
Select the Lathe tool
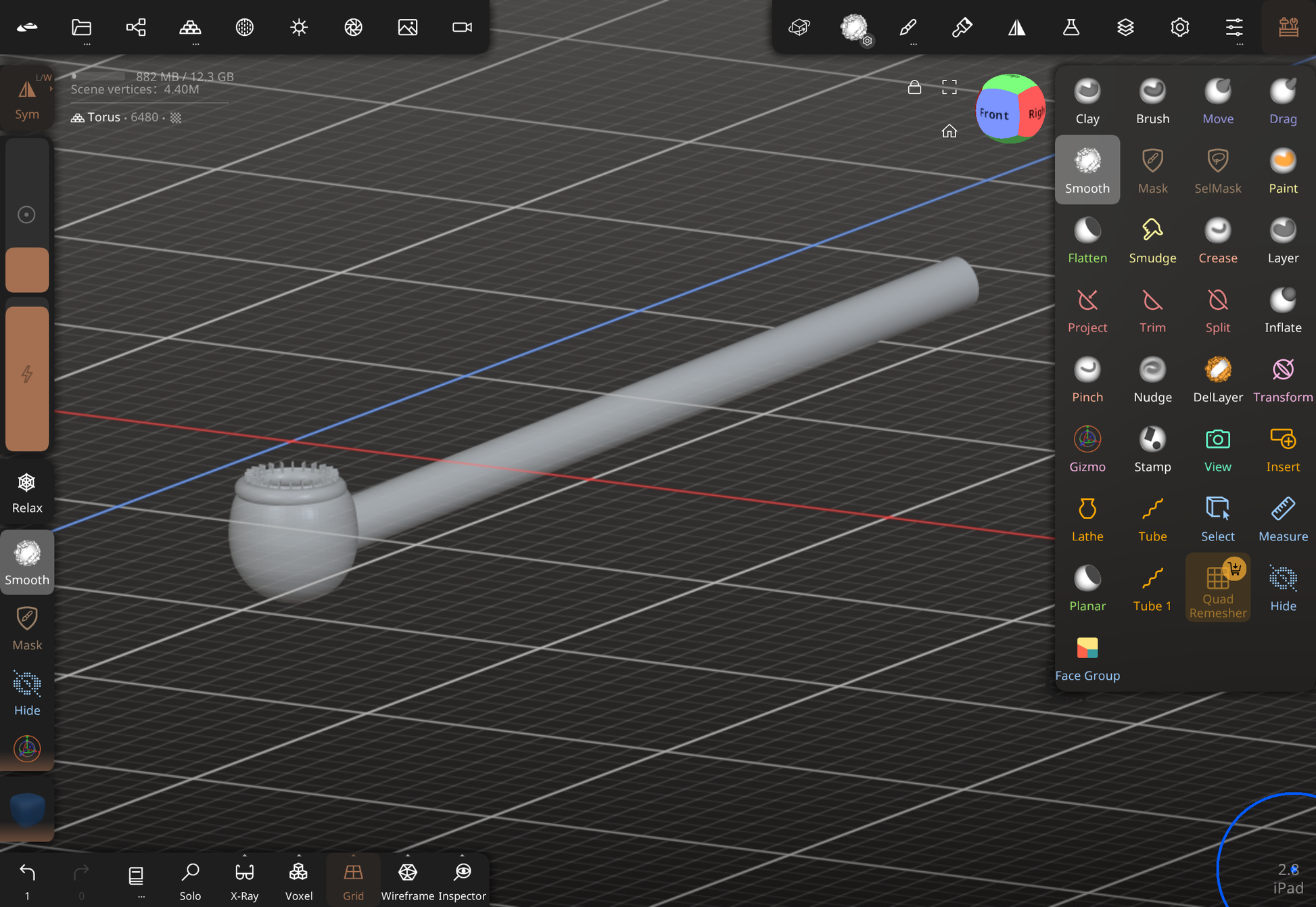[1087, 519]
